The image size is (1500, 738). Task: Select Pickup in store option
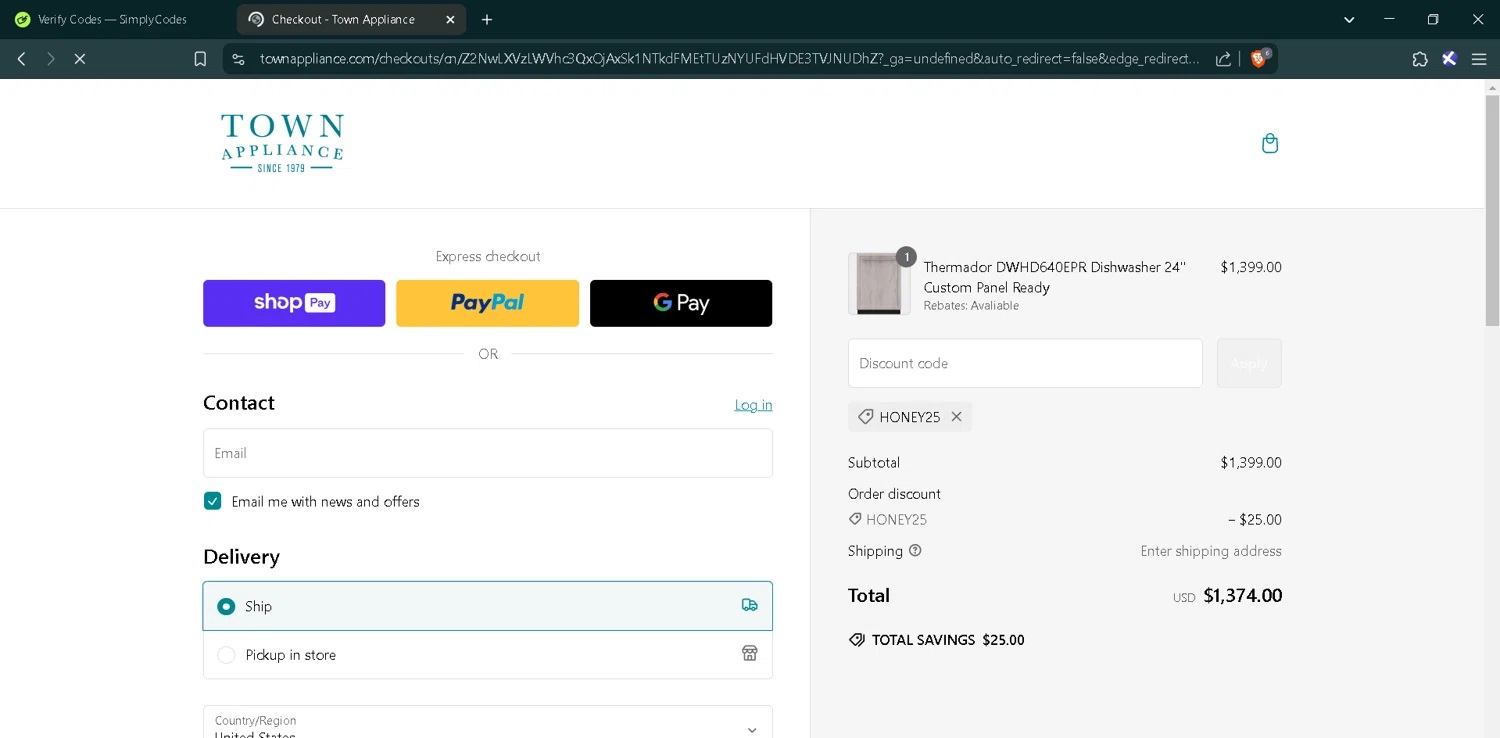(488, 655)
